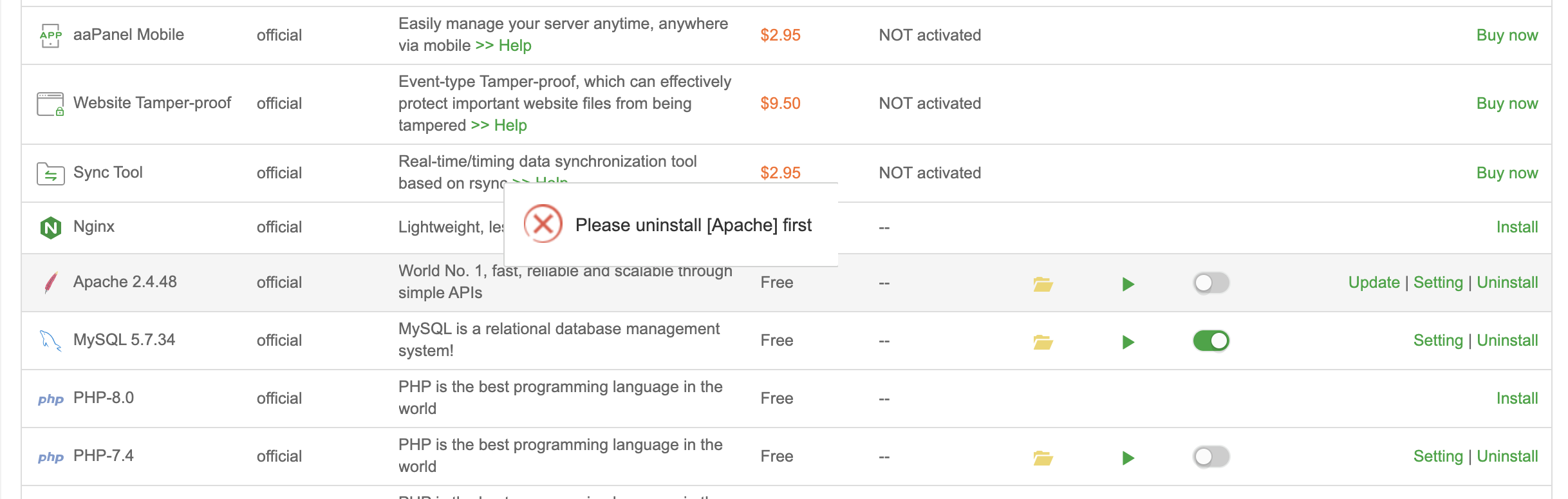Click the Apache feather logo icon
Viewport: 1568px width, 499px height.
[50, 283]
